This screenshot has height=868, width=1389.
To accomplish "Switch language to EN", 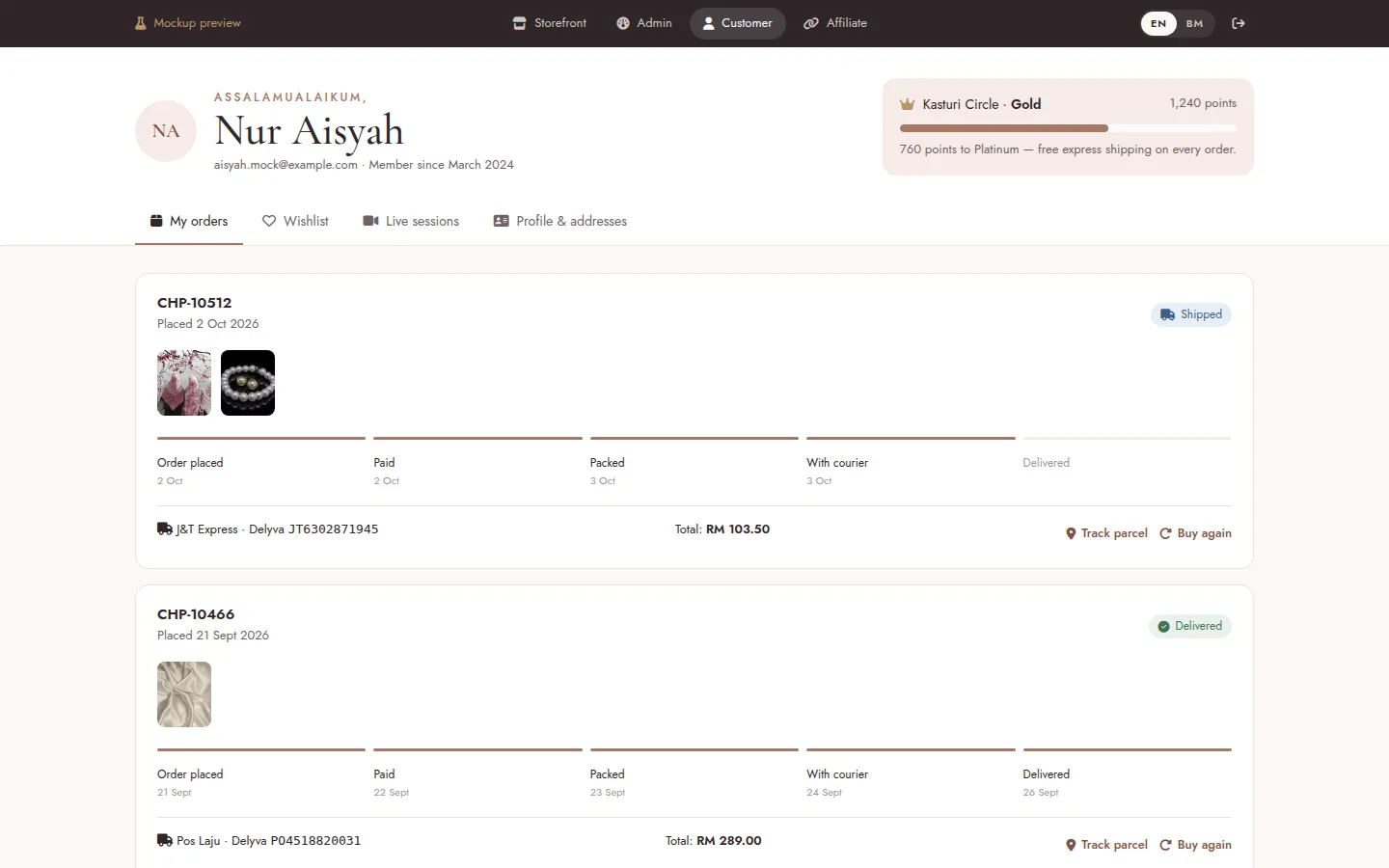I will [1158, 23].
